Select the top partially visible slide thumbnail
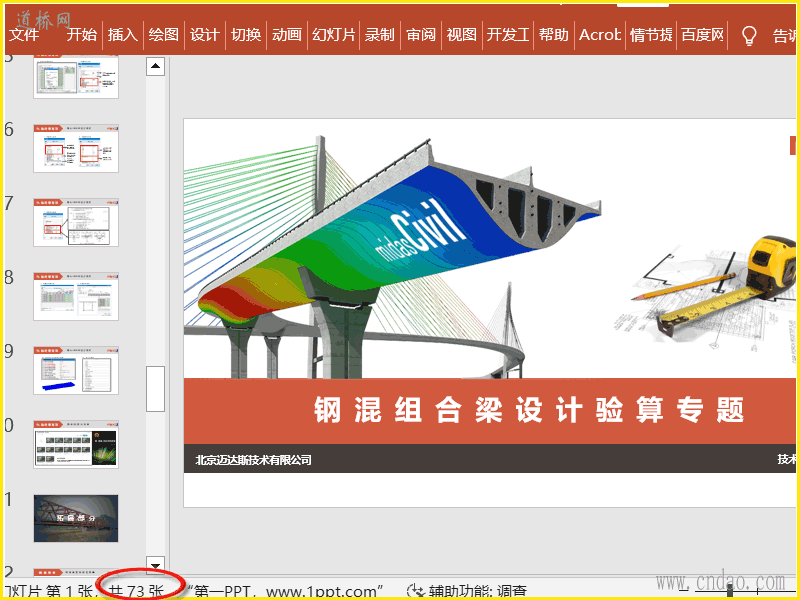 click(76, 77)
